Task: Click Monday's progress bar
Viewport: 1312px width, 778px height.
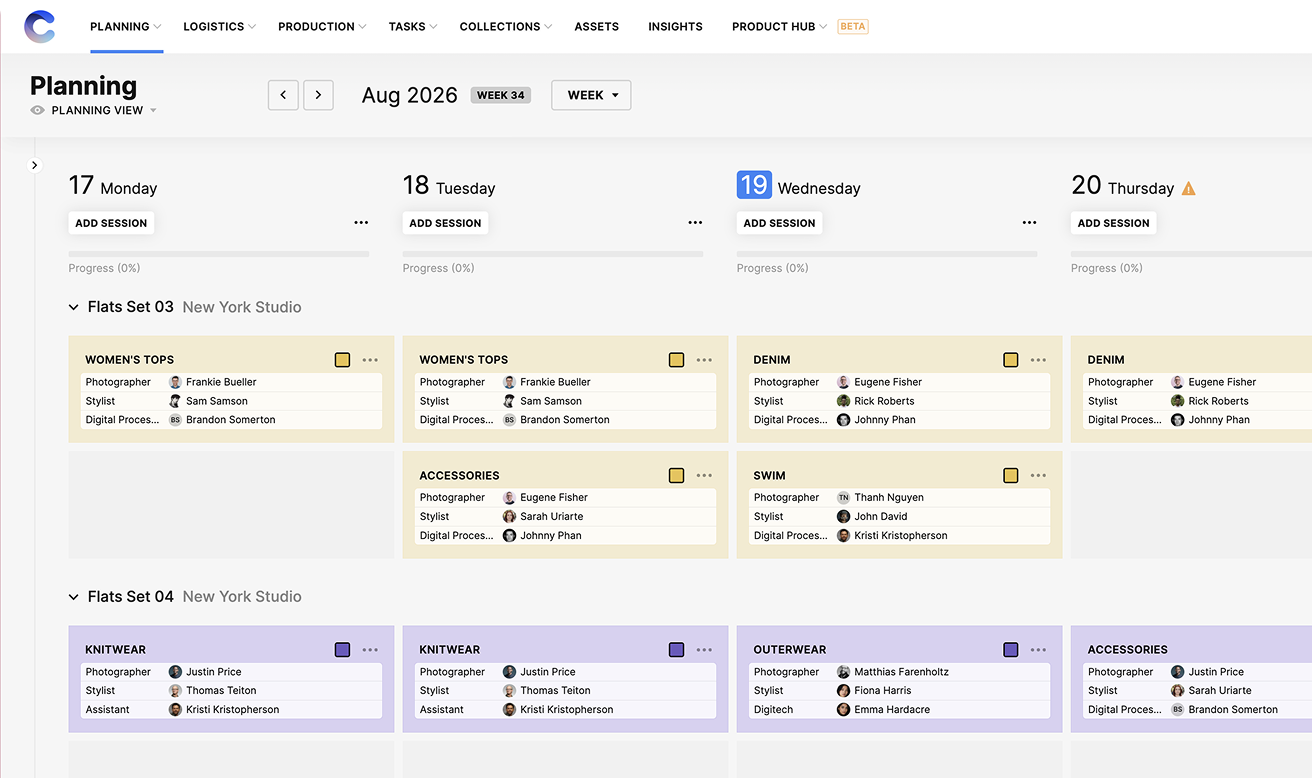Action: pos(219,254)
